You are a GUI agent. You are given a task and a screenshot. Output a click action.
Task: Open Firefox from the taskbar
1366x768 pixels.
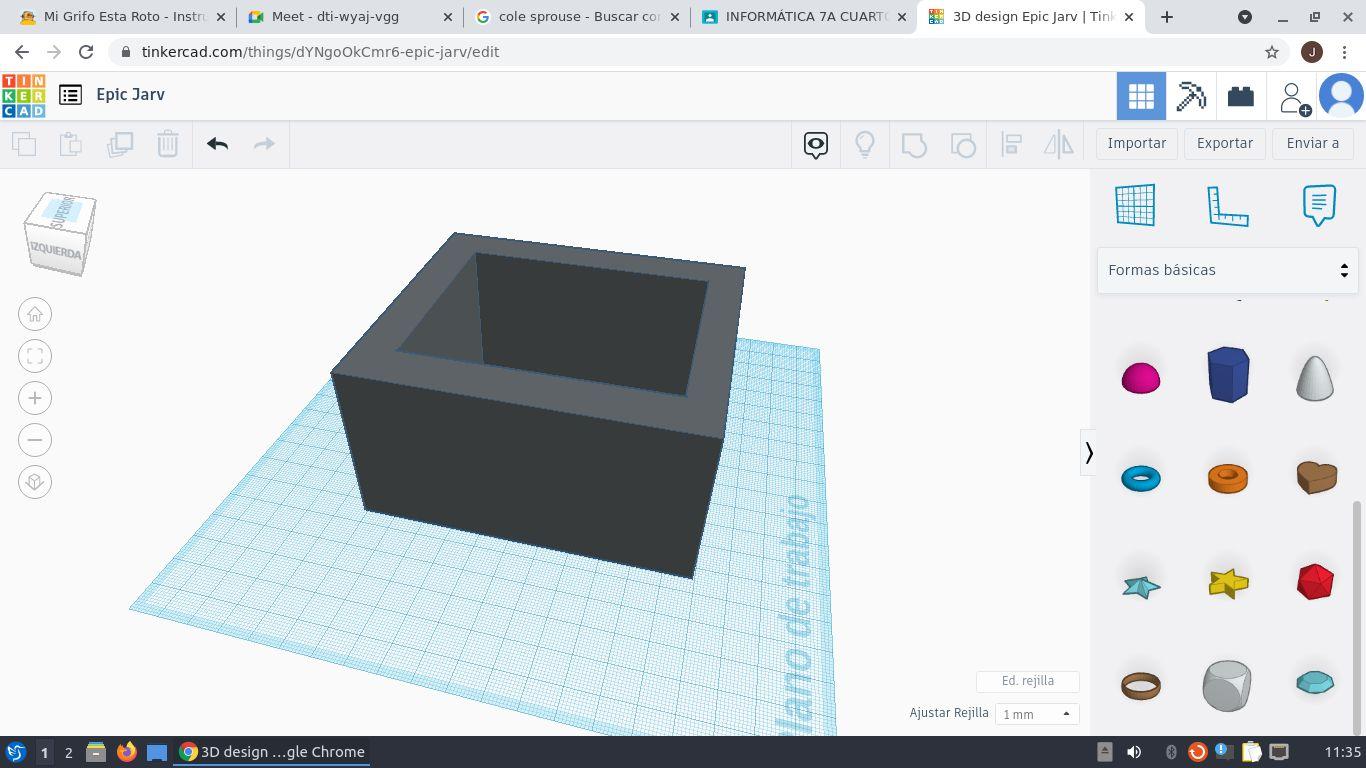tap(126, 752)
